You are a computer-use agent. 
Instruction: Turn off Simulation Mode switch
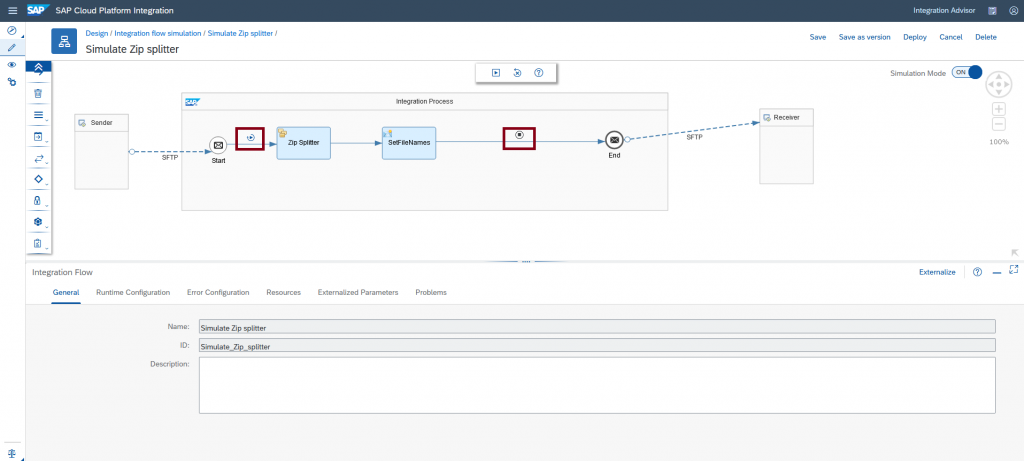click(967, 72)
